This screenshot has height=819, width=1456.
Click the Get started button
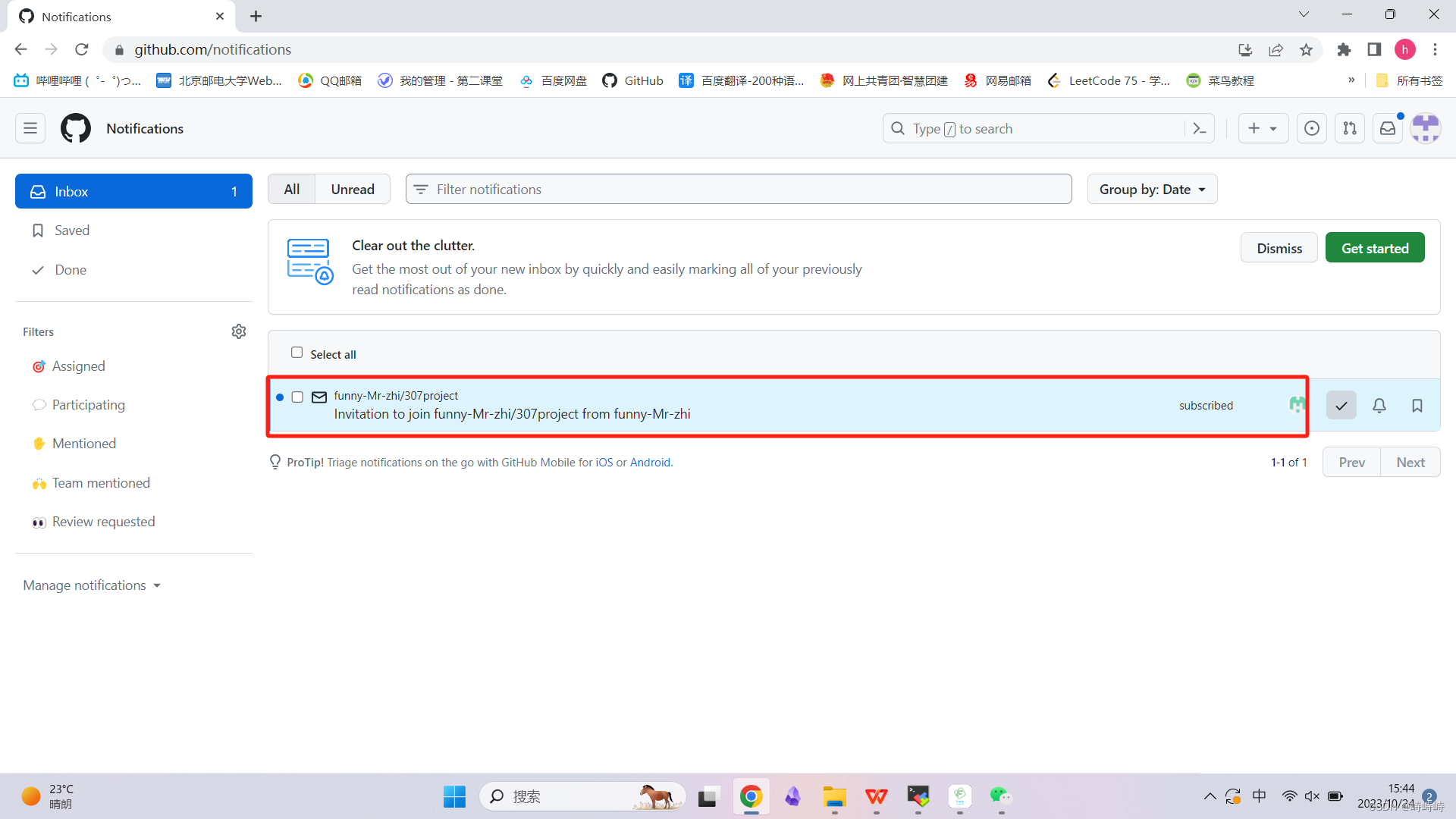(x=1375, y=247)
